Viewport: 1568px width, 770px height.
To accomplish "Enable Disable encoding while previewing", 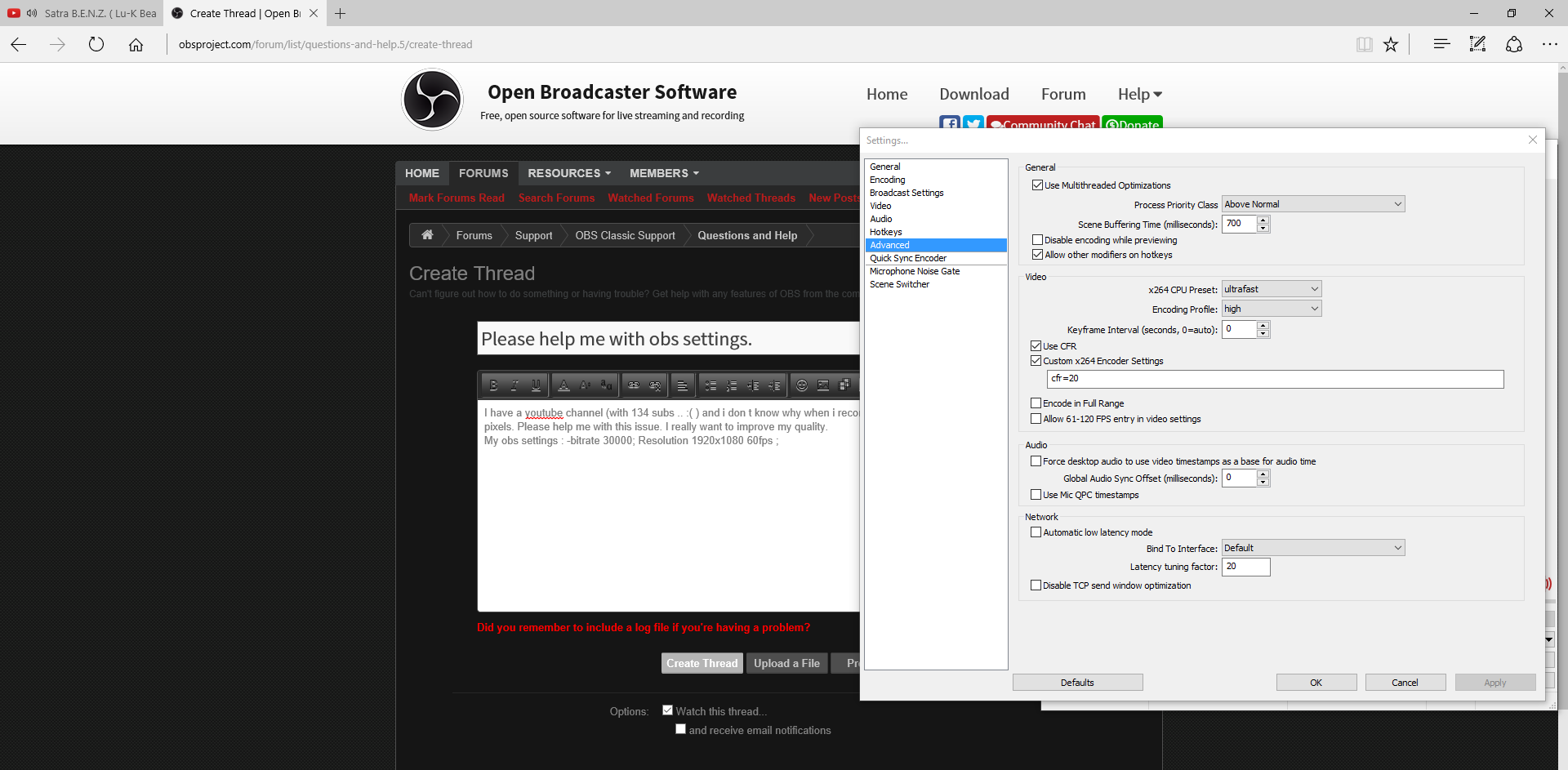I will (1037, 240).
